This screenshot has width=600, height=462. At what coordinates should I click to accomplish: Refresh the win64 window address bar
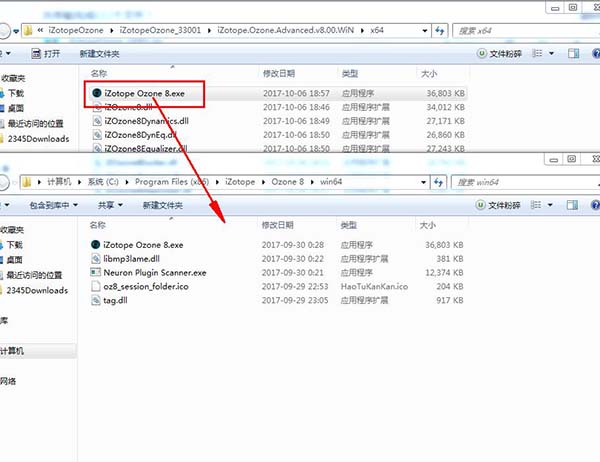point(438,182)
